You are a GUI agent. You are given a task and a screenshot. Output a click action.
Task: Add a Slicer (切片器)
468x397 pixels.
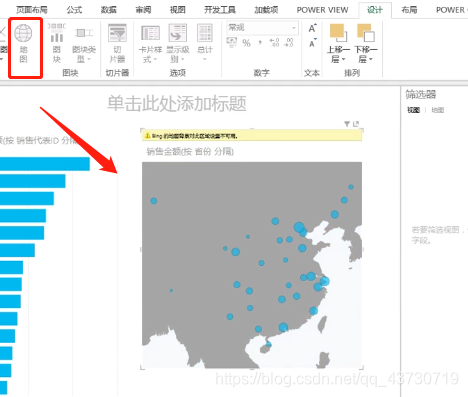tap(117, 43)
